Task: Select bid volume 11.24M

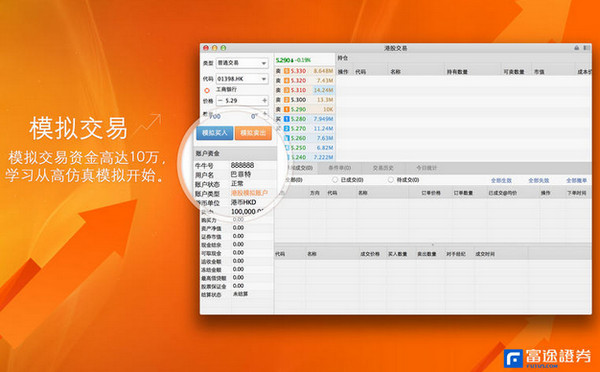Action: tap(323, 129)
